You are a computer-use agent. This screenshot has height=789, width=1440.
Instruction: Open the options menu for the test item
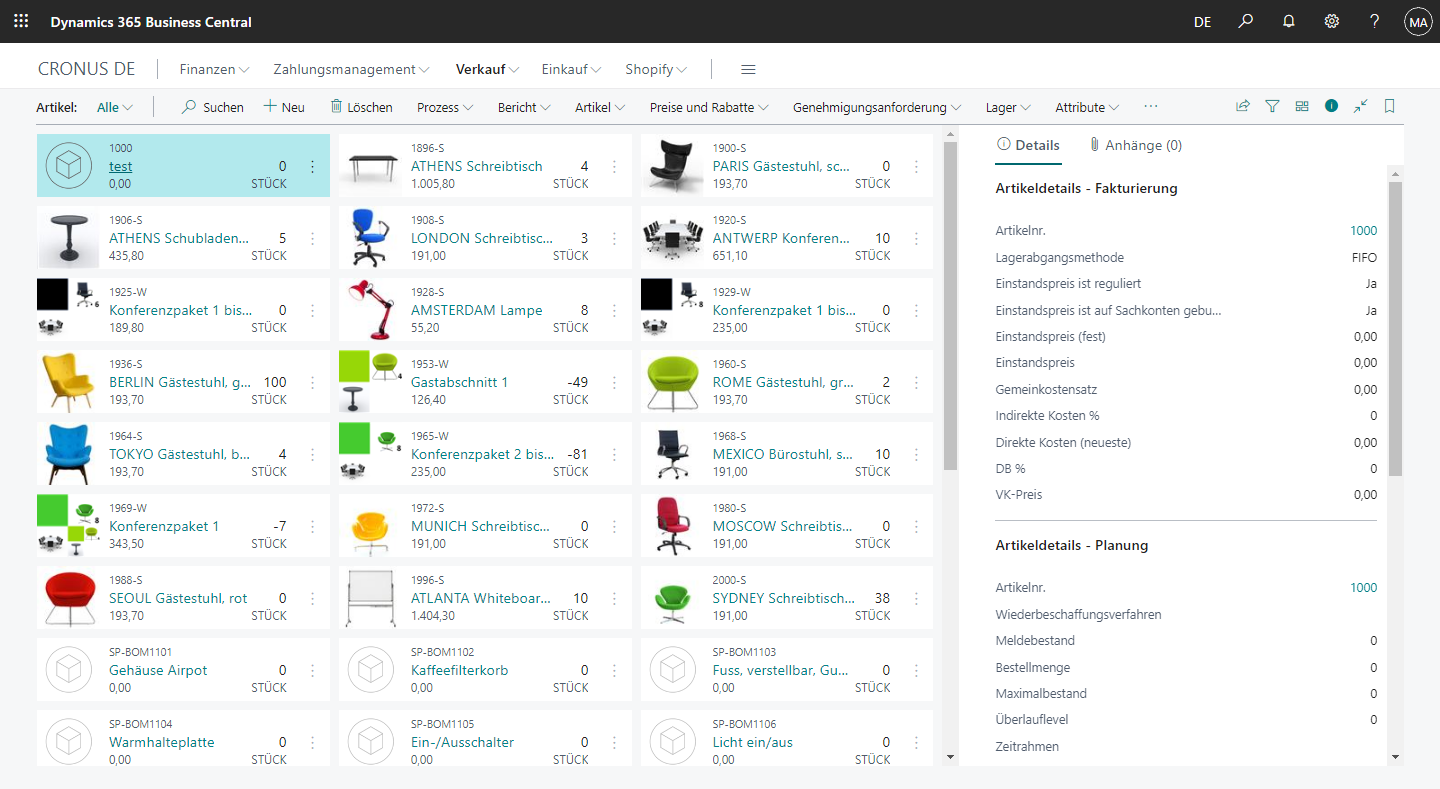(312, 167)
